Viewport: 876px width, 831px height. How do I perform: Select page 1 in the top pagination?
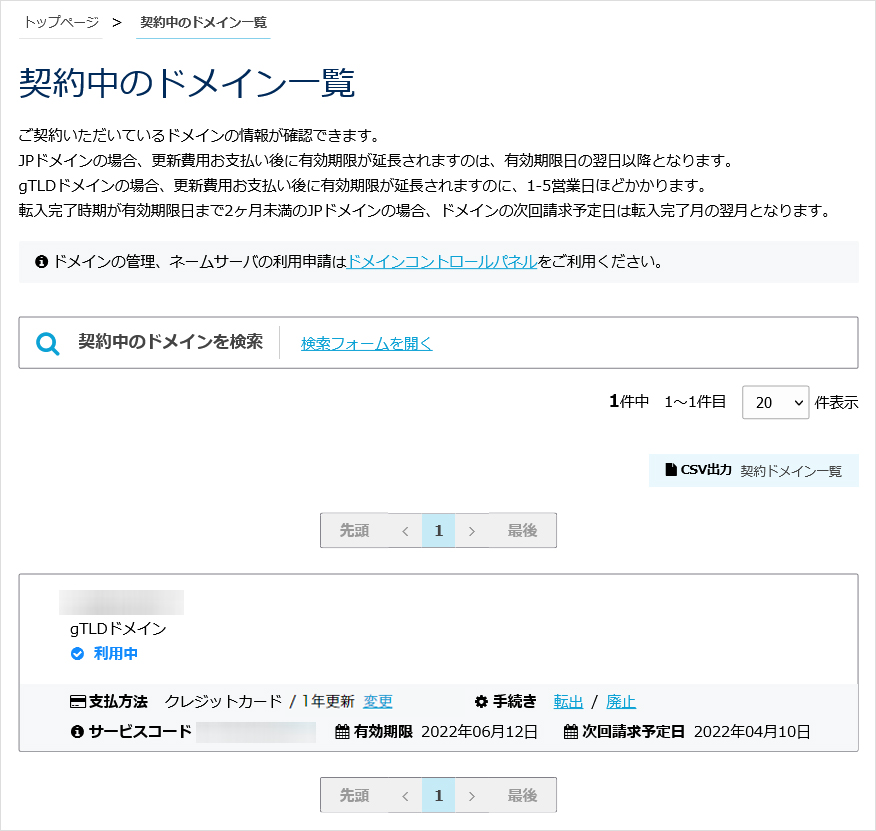438,530
